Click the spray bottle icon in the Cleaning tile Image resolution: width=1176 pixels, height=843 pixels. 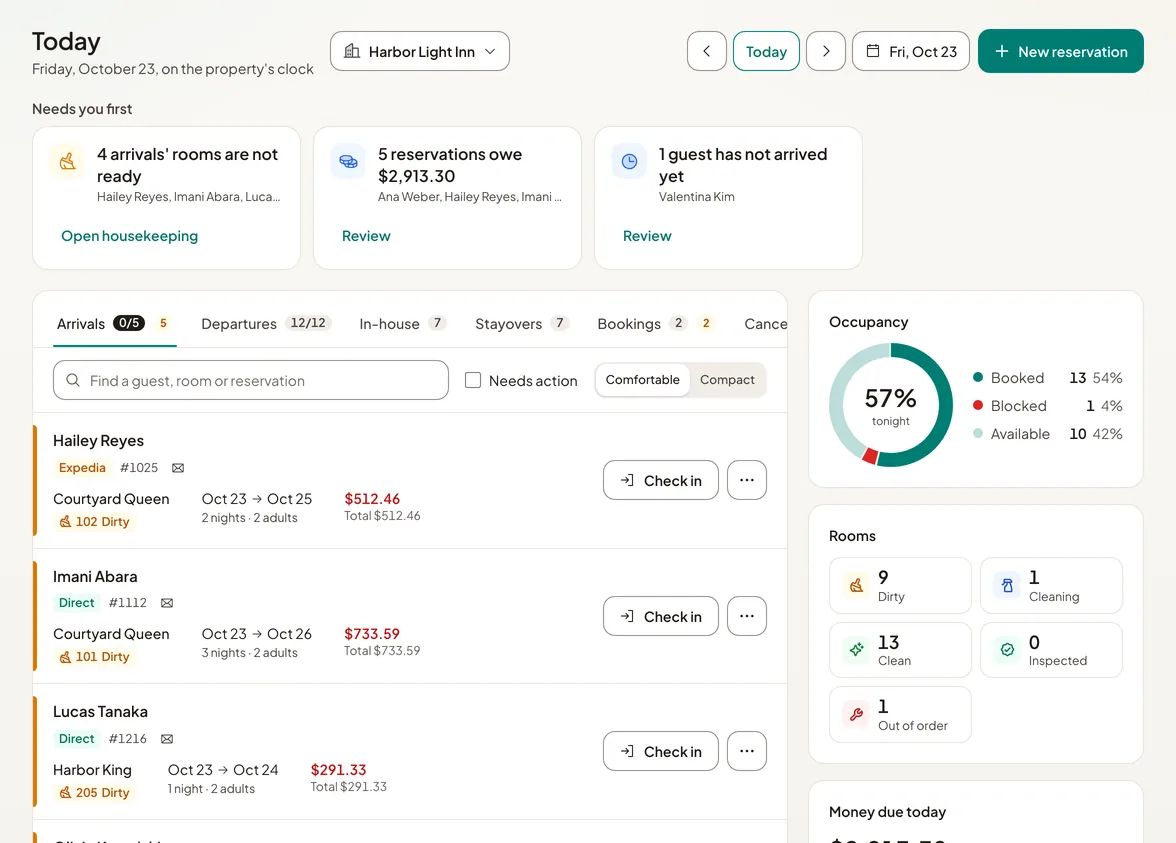(1007, 586)
